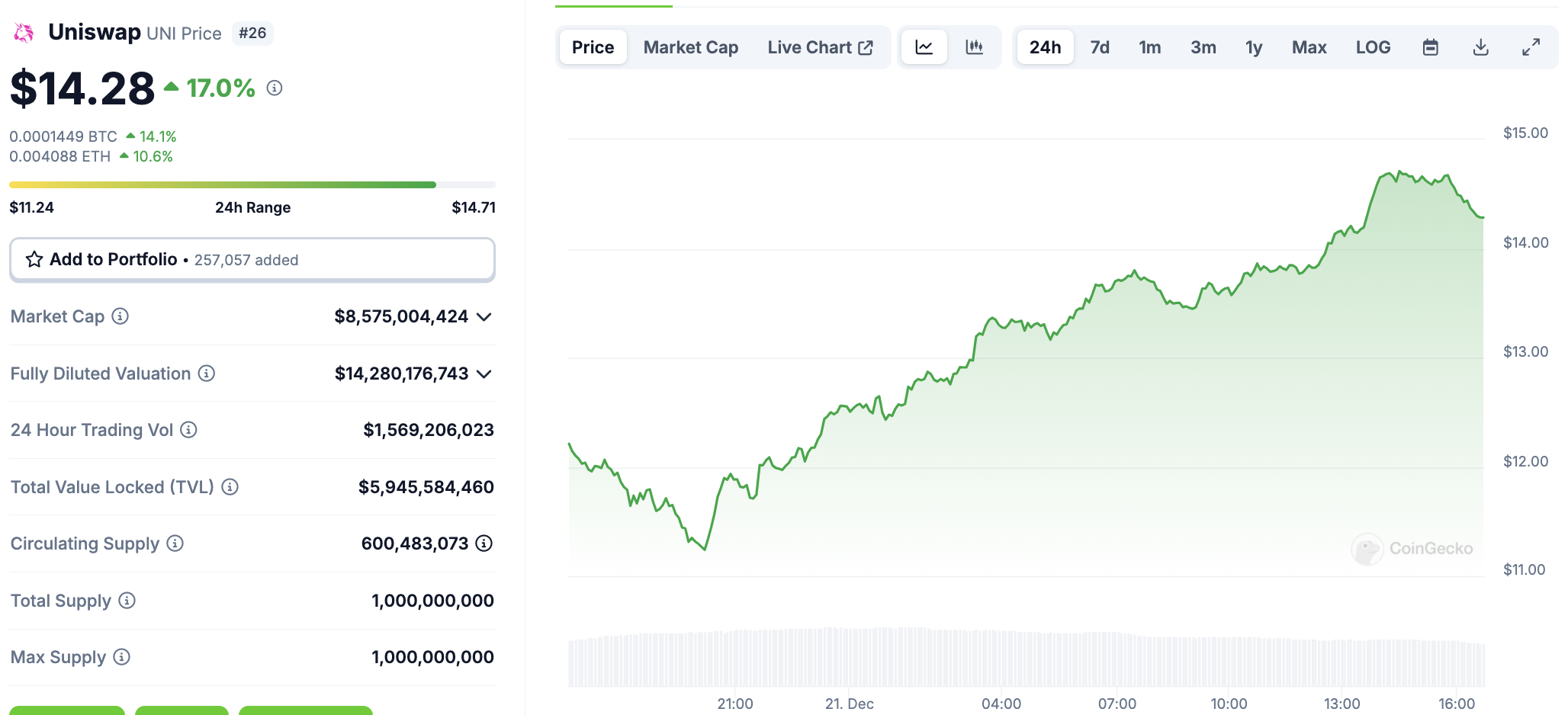
Task: Select the Max time range
Action: (x=1309, y=47)
